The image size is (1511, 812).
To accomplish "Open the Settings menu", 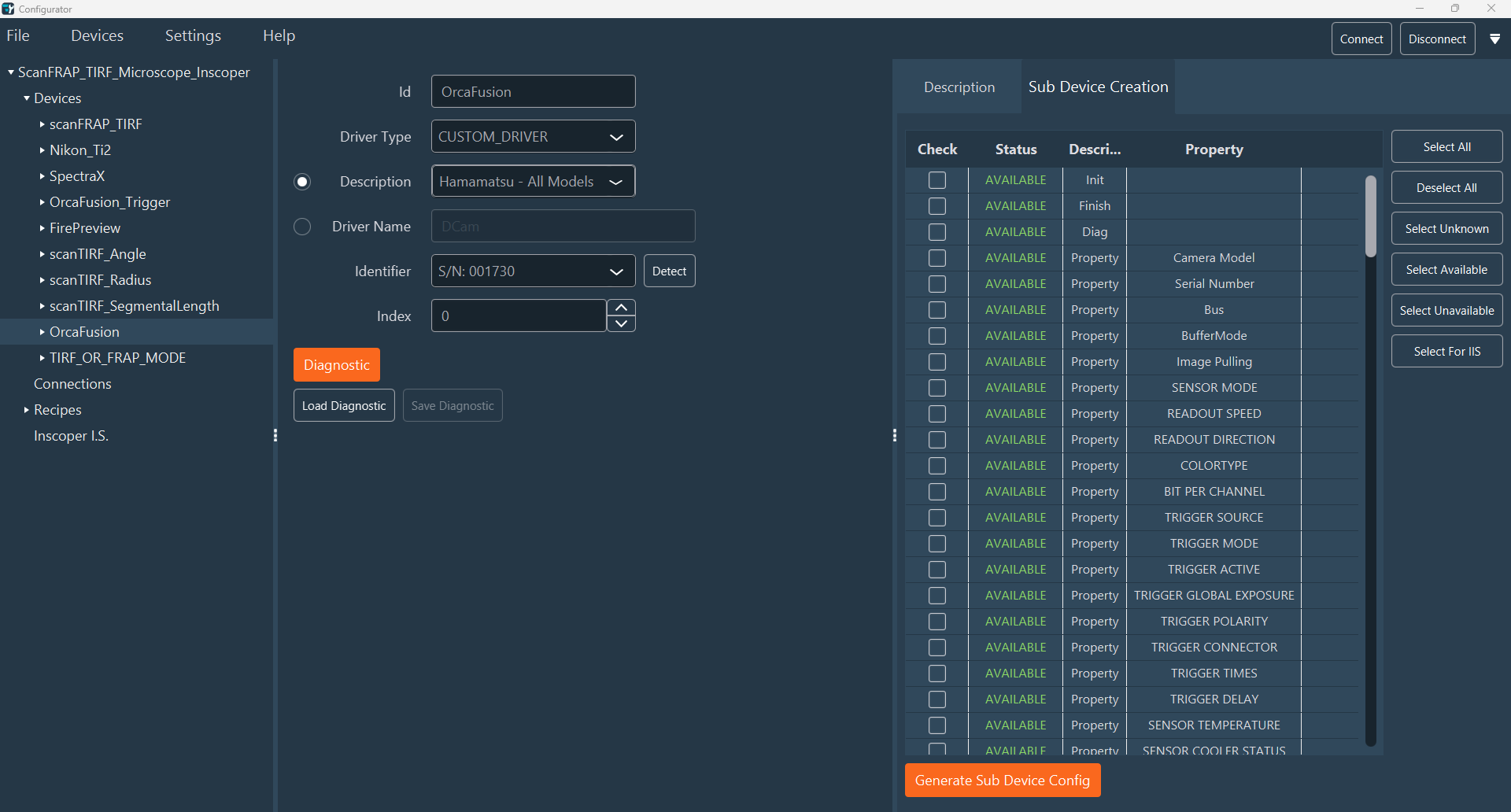I will click(193, 35).
